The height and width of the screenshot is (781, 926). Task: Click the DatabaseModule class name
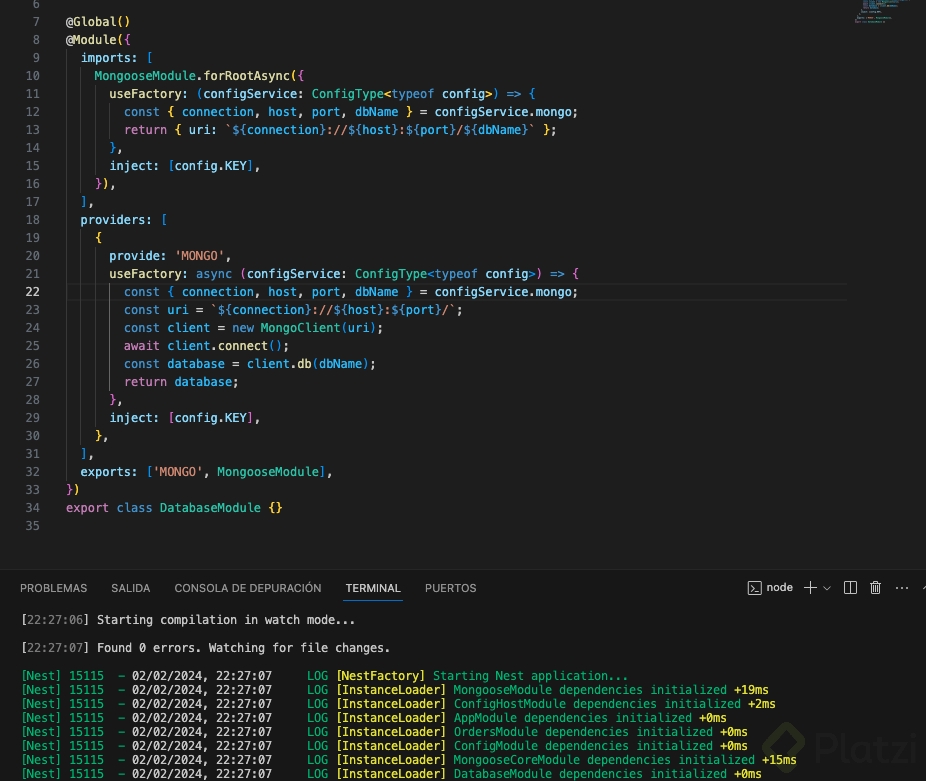click(211, 508)
